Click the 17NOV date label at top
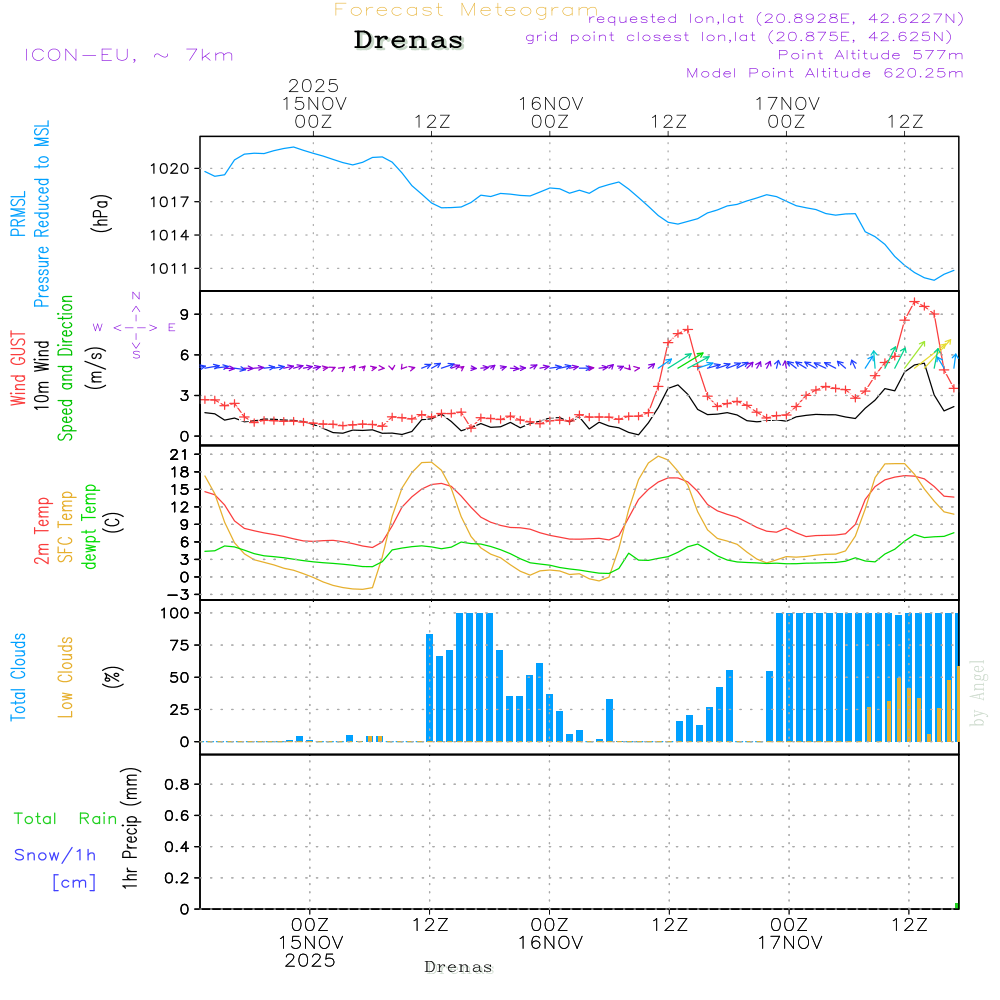The height and width of the screenshot is (1000, 1000). (x=787, y=103)
